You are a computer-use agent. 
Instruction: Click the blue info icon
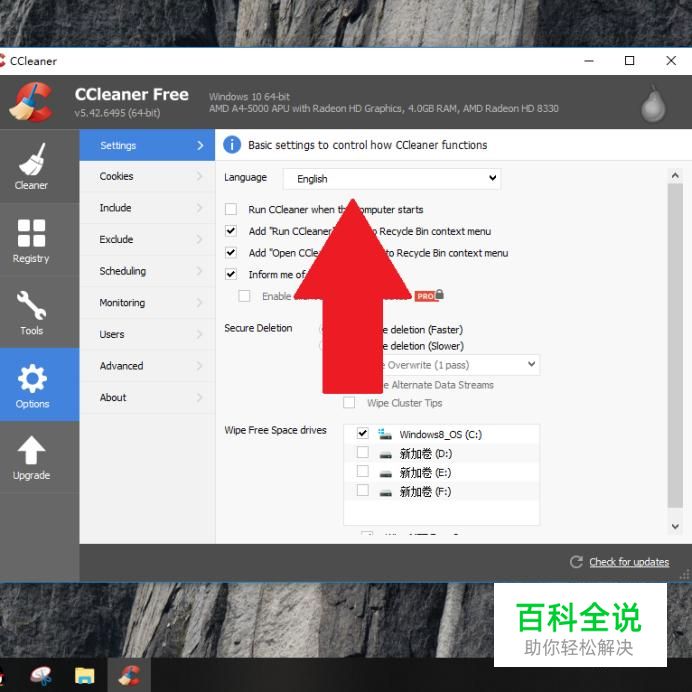(x=232, y=145)
